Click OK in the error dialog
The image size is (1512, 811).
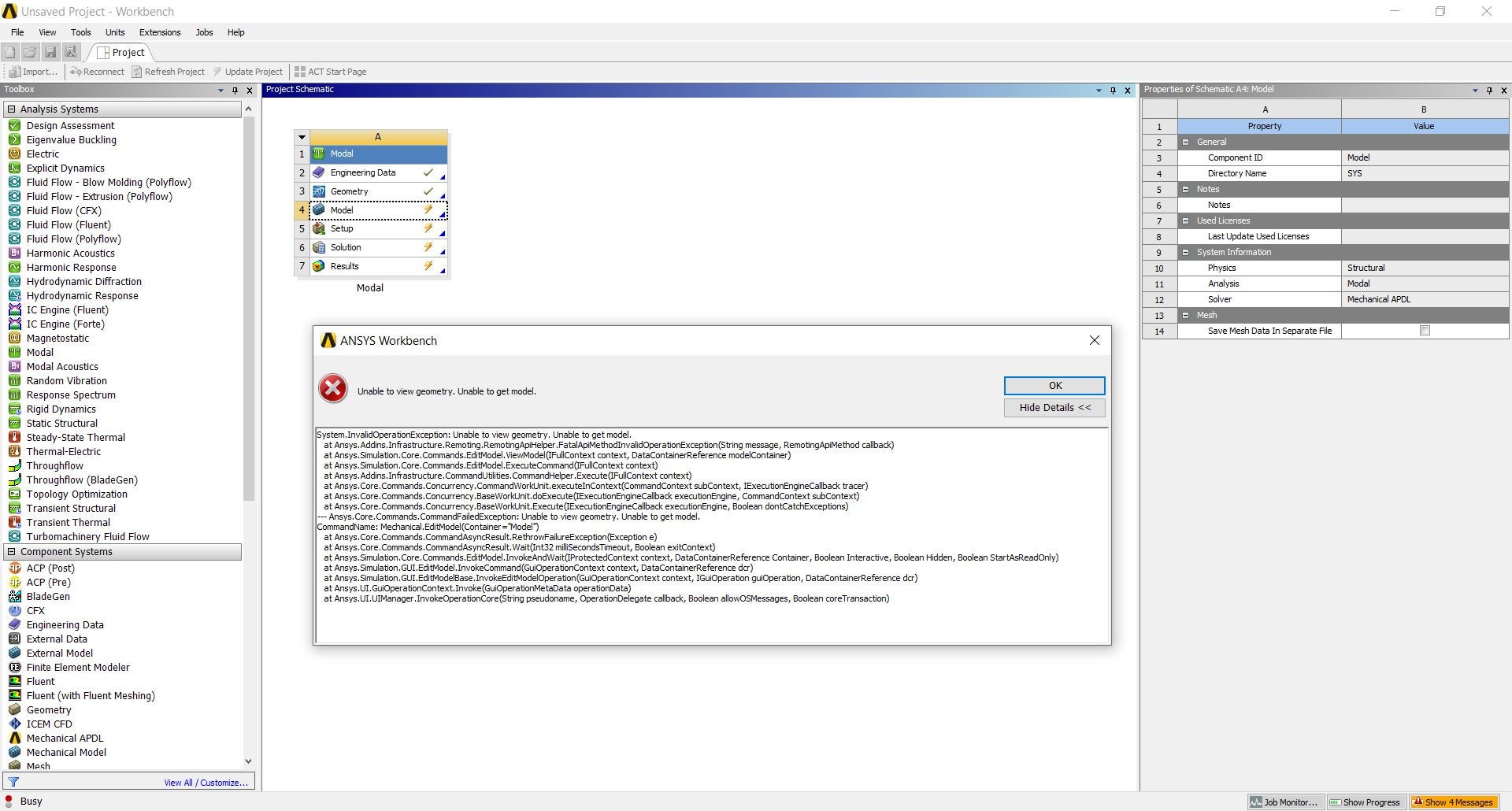point(1054,385)
